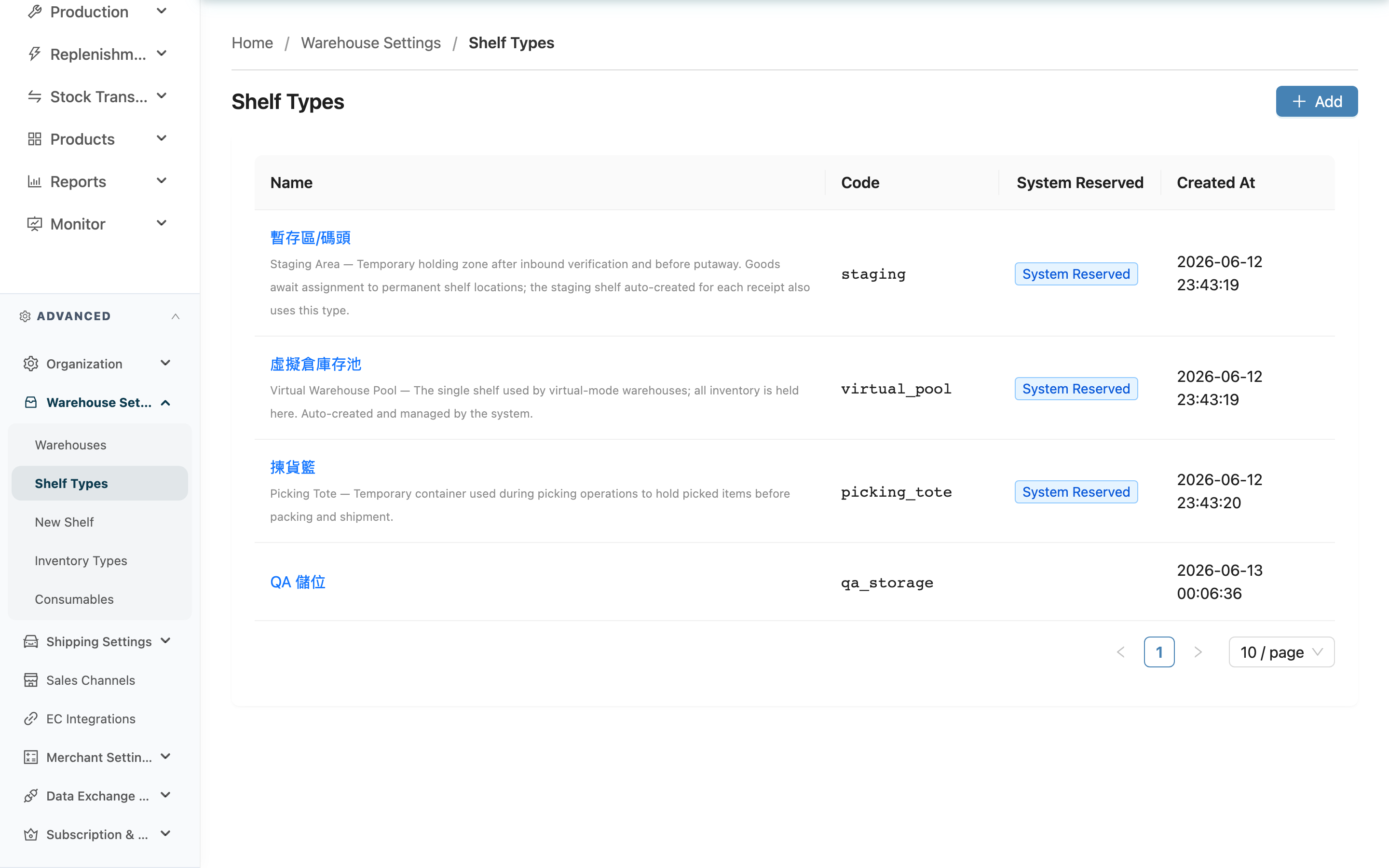Click the Shipping Settings truck icon
The width and height of the screenshot is (1389, 868).
pos(31,641)
